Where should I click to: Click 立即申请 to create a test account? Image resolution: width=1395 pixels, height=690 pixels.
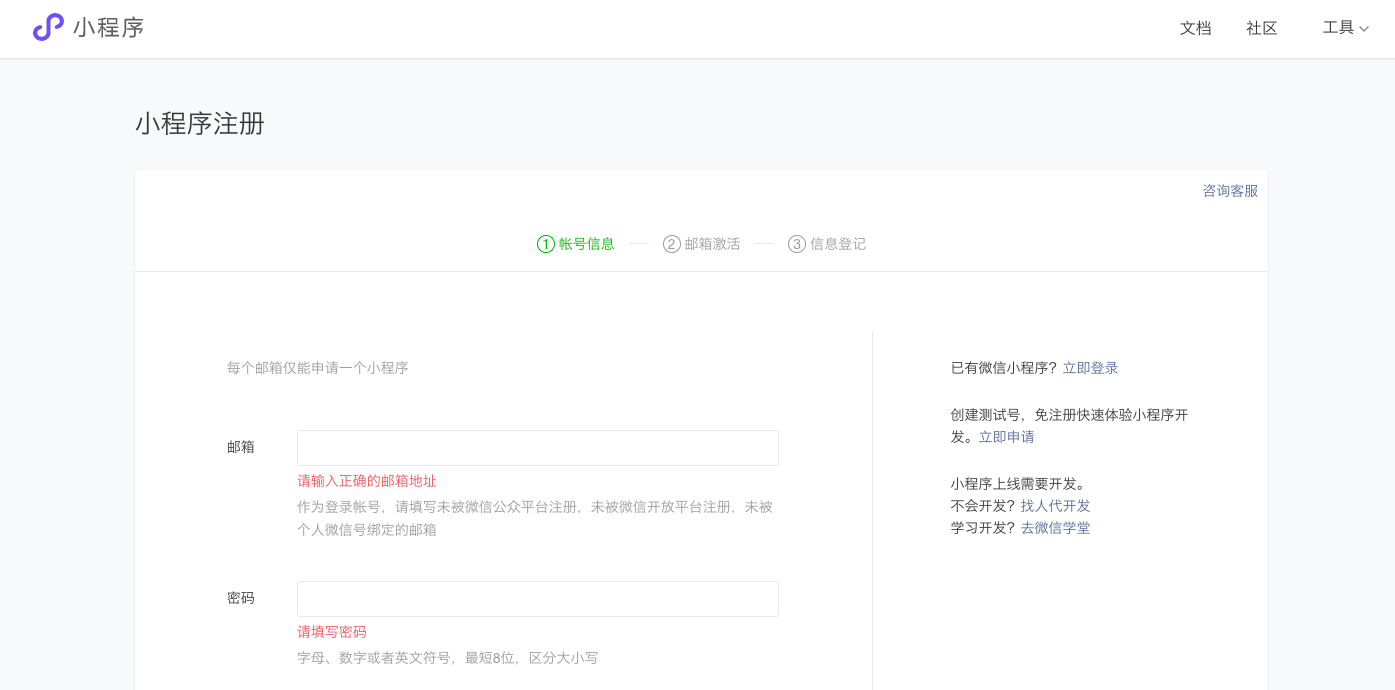tap(1006, 437)
